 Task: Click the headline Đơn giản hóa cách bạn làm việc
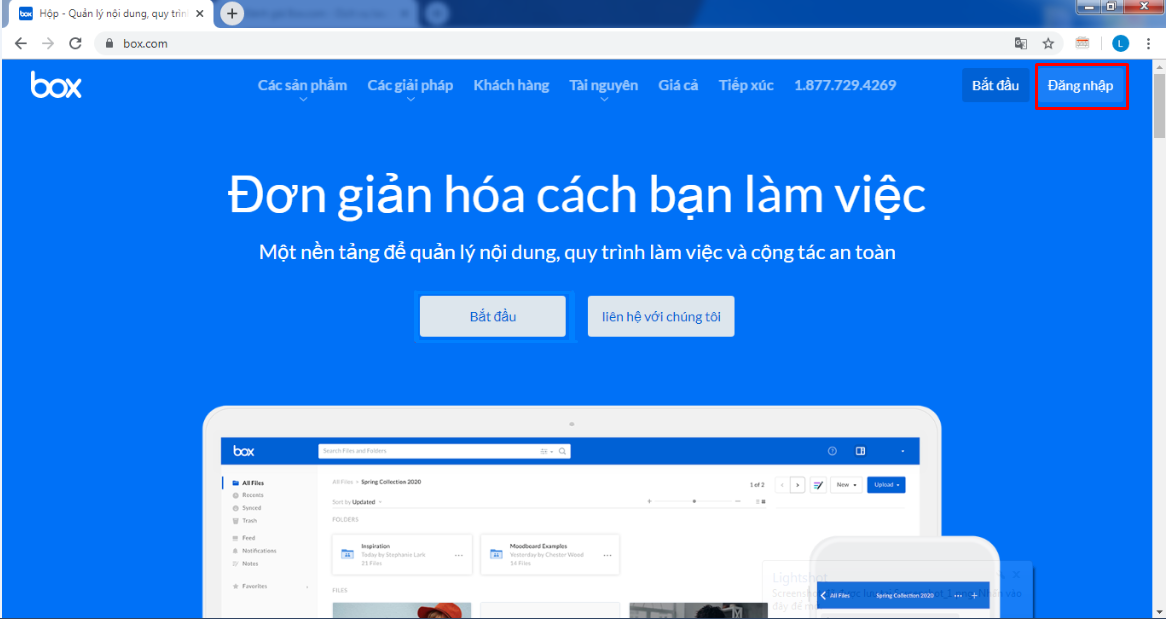pyautogui.click(x=577, y=193)
